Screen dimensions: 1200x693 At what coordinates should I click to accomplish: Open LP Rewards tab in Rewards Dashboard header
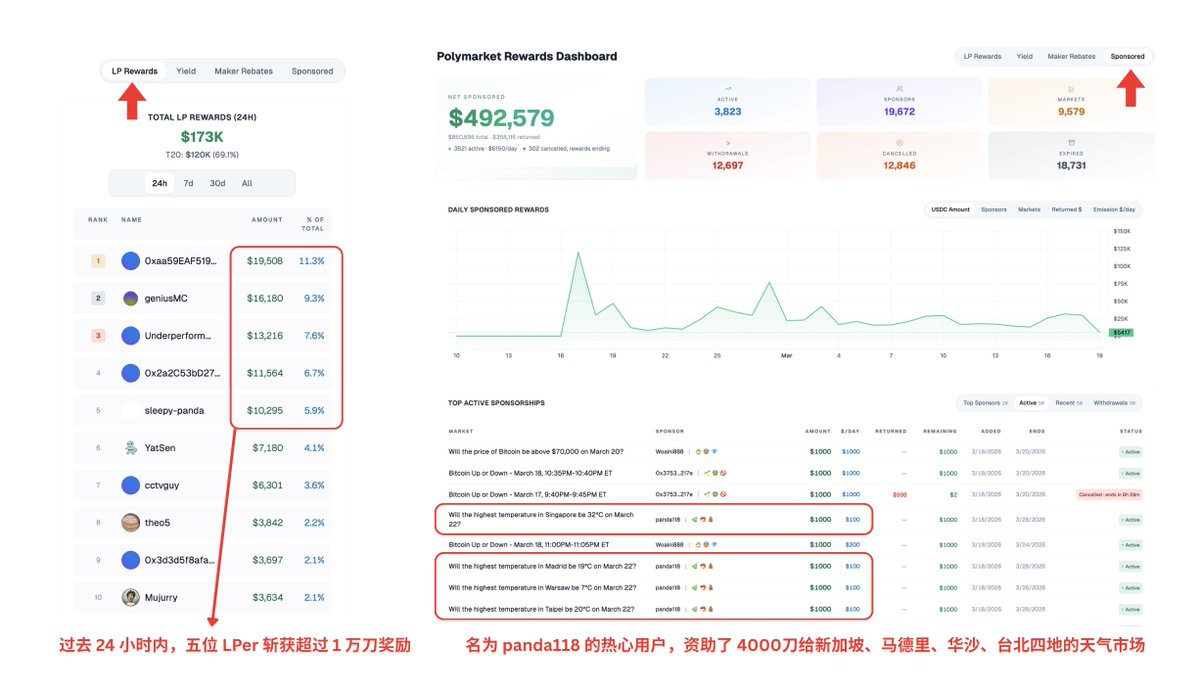click(982, 56)
